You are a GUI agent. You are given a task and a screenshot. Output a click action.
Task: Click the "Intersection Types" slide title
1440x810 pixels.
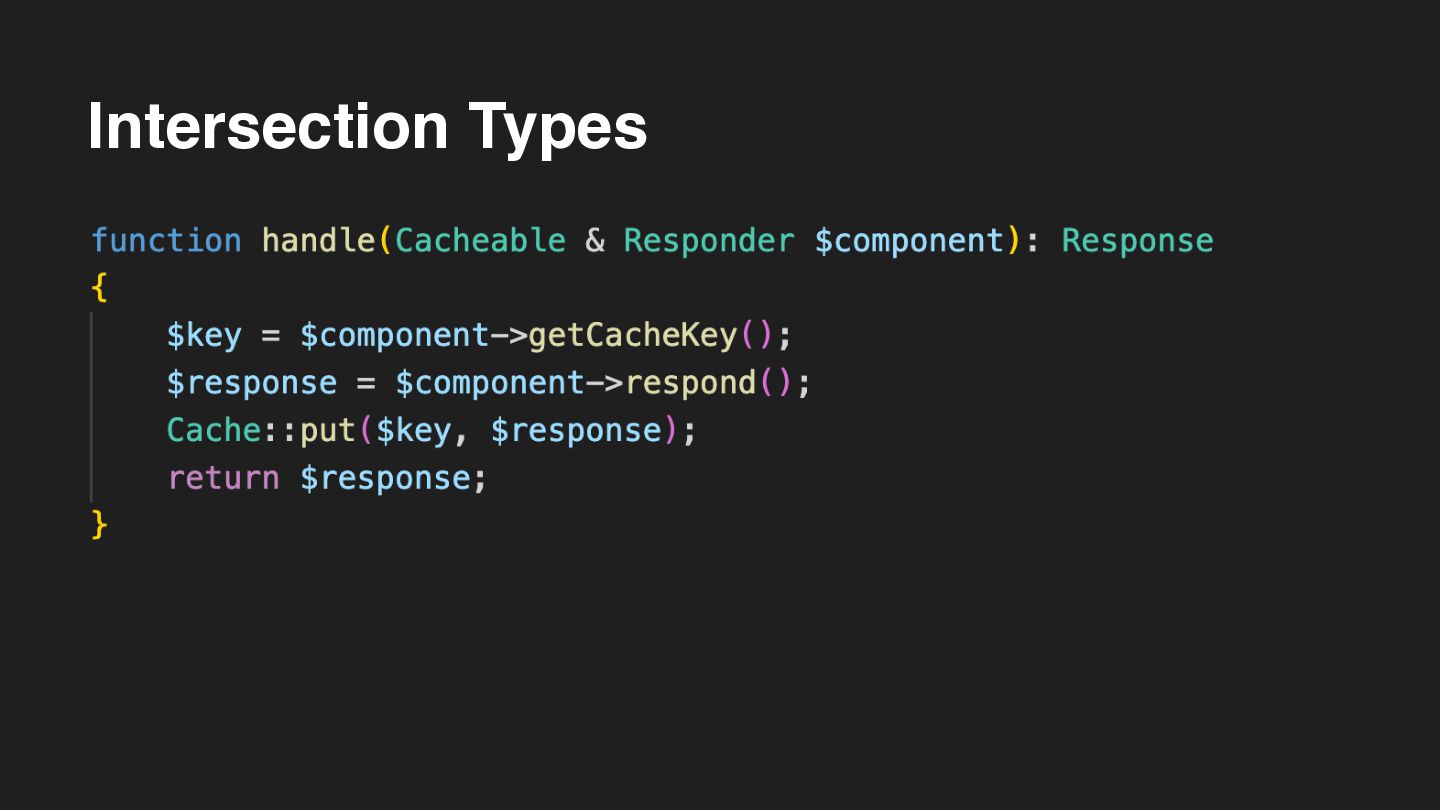(367, 127)
